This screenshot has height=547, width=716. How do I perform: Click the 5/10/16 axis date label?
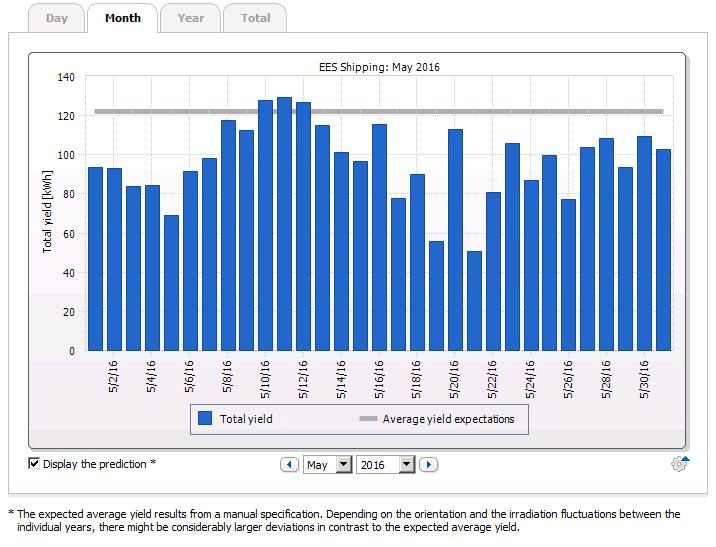coord(265,379)
